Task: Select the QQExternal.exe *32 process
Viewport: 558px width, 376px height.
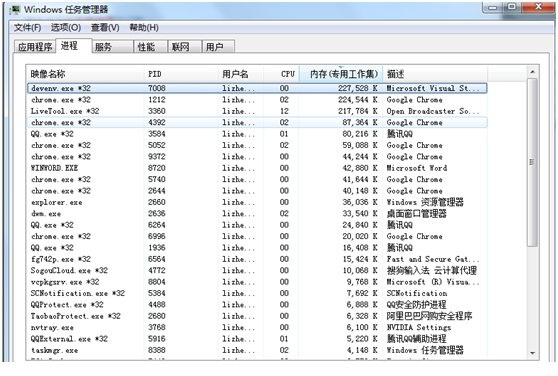Action: tap(257, 339)
